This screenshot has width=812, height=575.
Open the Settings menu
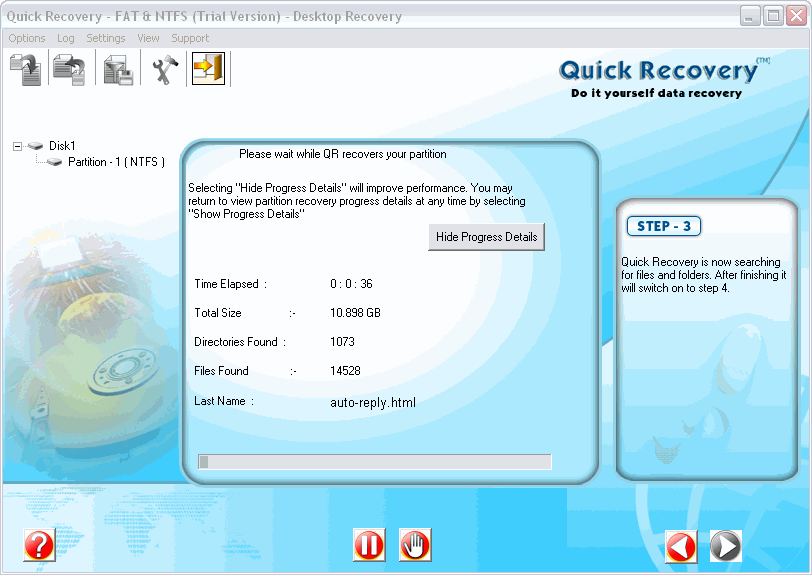pos(106,38)
